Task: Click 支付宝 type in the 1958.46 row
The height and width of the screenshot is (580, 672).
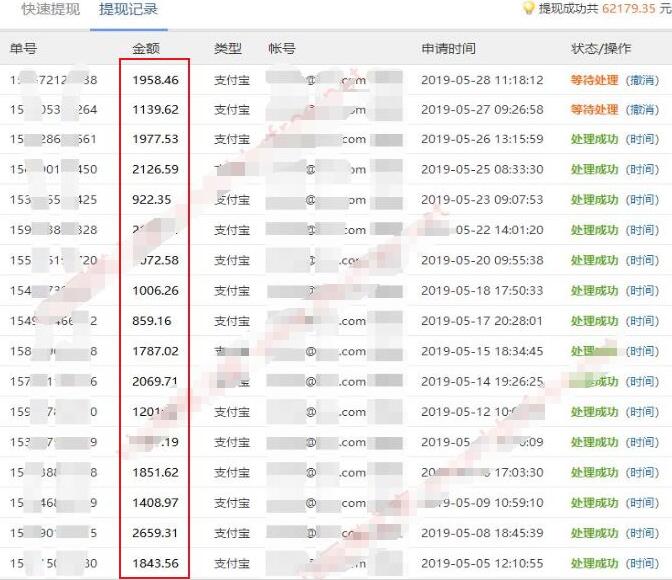Action: pos(232,80)
